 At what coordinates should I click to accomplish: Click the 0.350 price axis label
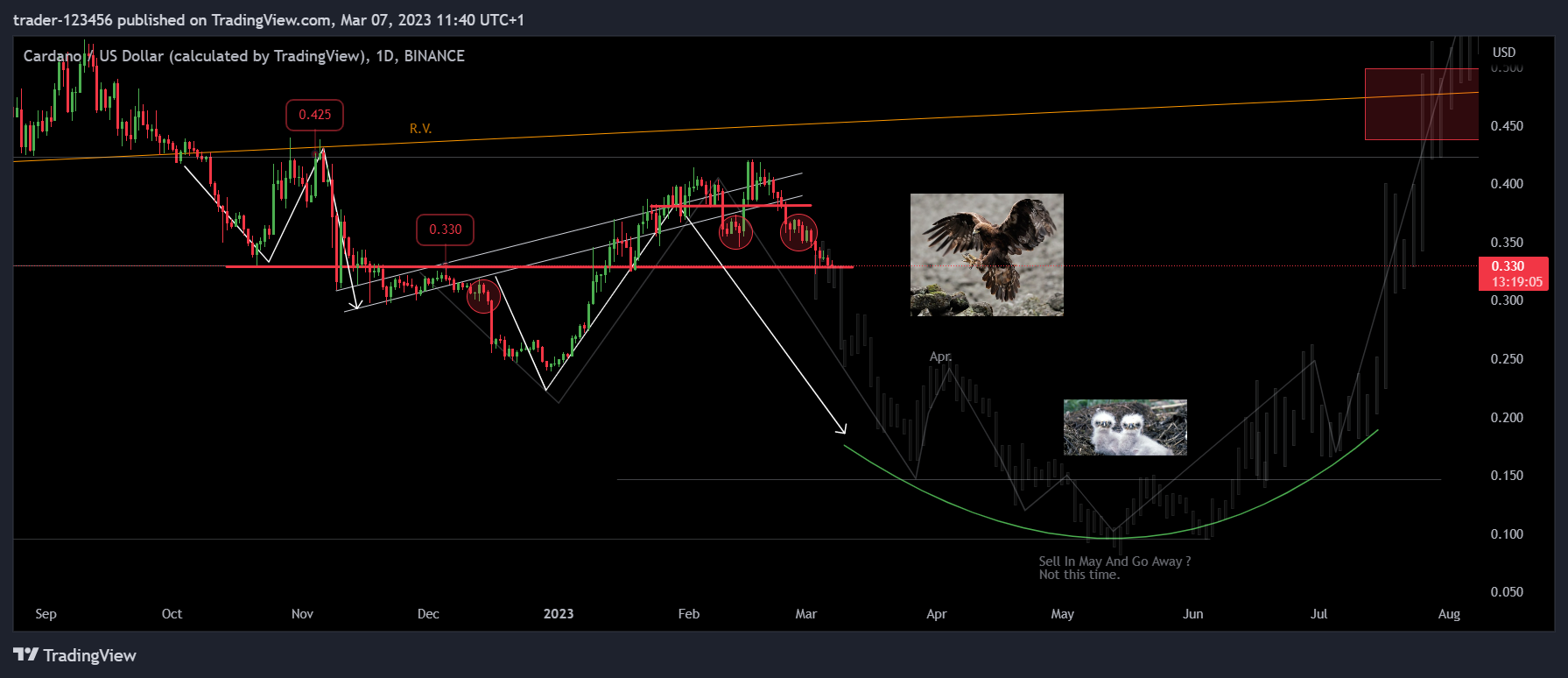point(1507,243)
